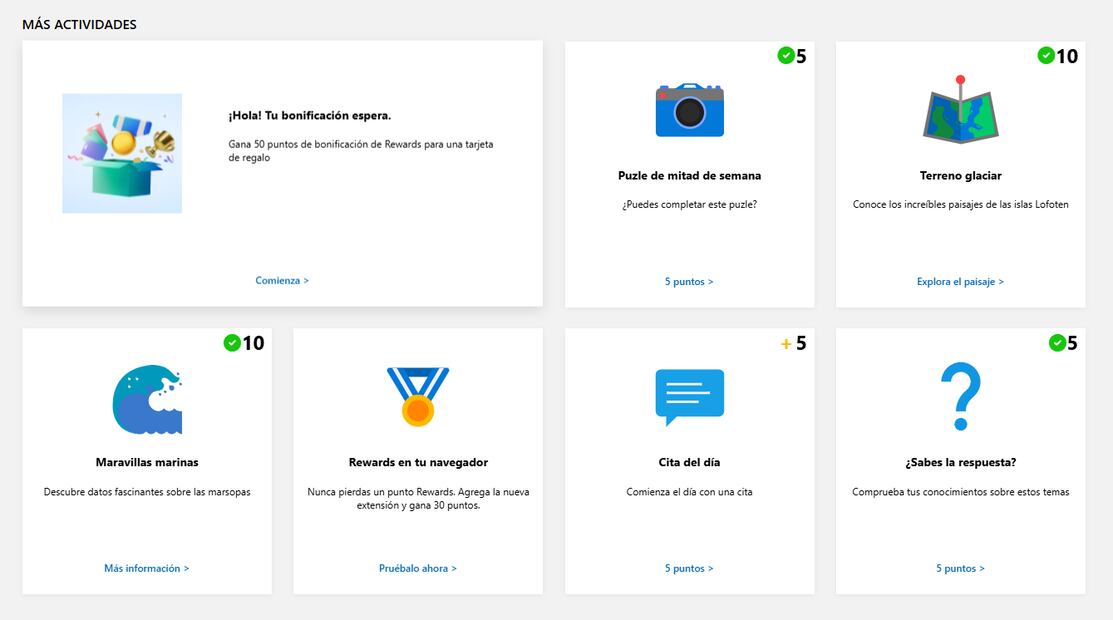The height and width of the screenshot is (620, 1113).
Task: Select the 'Rewards en tu navegador' title
Action: tap(418, 463)
